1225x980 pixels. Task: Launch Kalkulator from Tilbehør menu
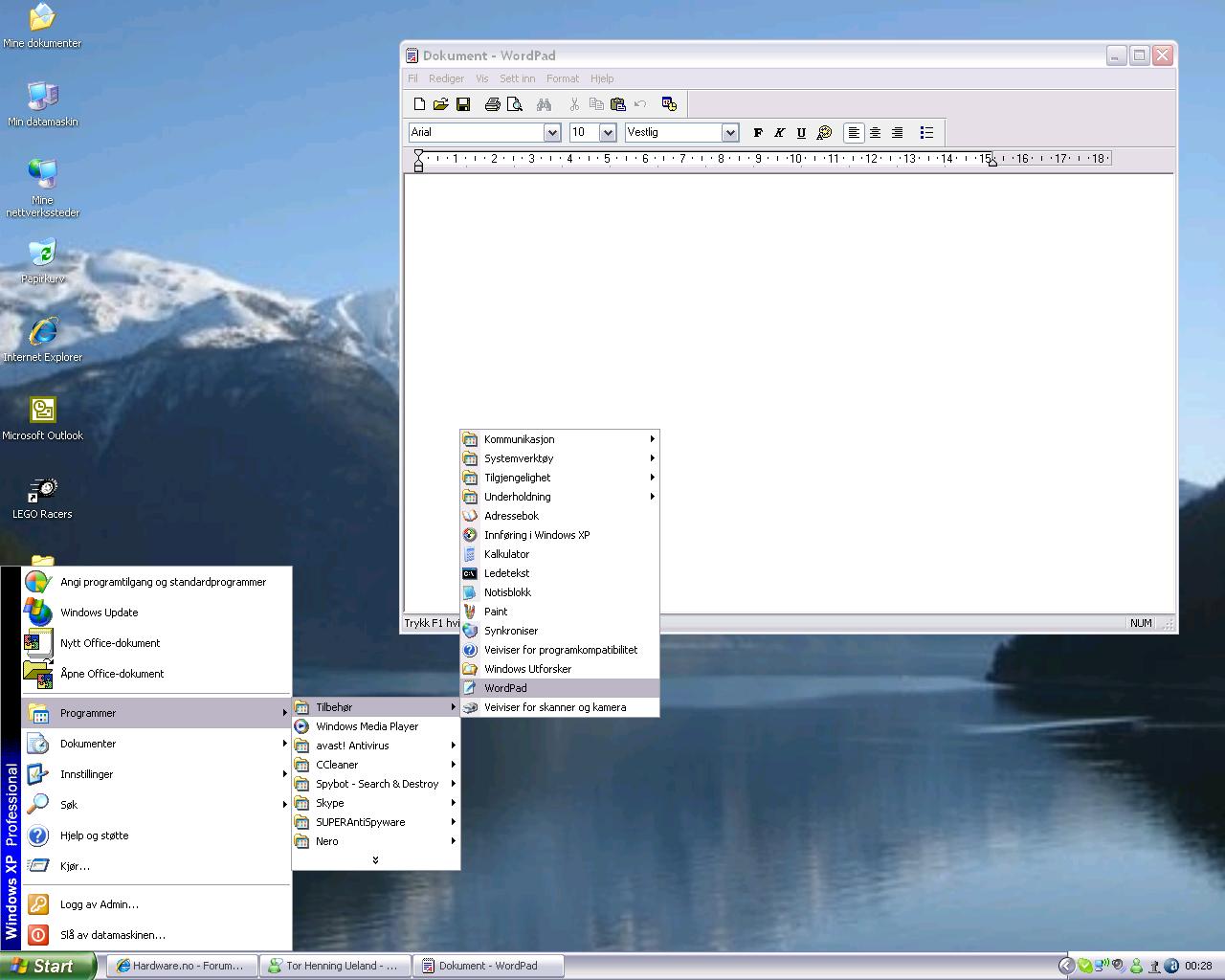point(560,554)
